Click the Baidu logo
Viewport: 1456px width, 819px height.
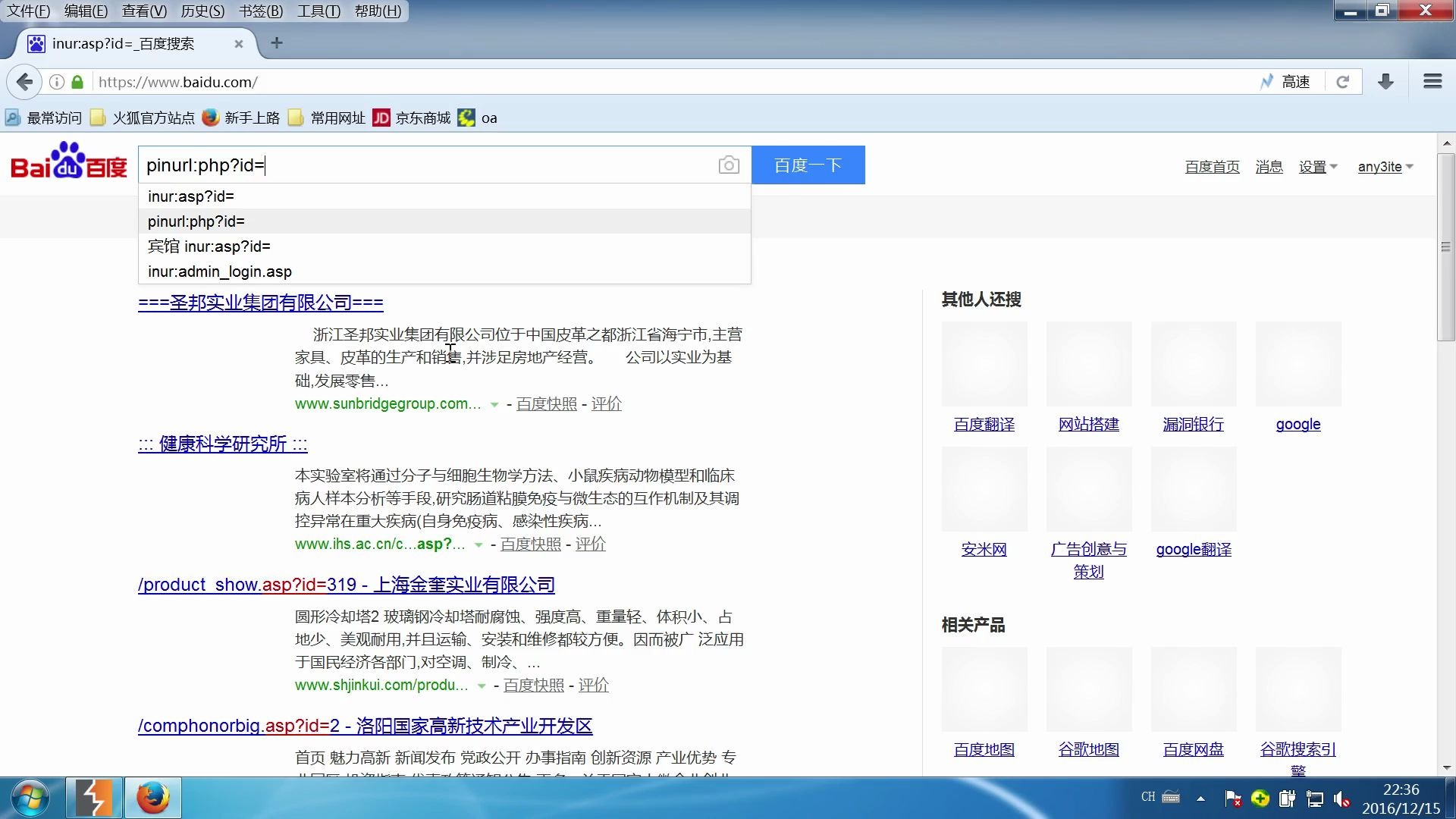[69, 160]
